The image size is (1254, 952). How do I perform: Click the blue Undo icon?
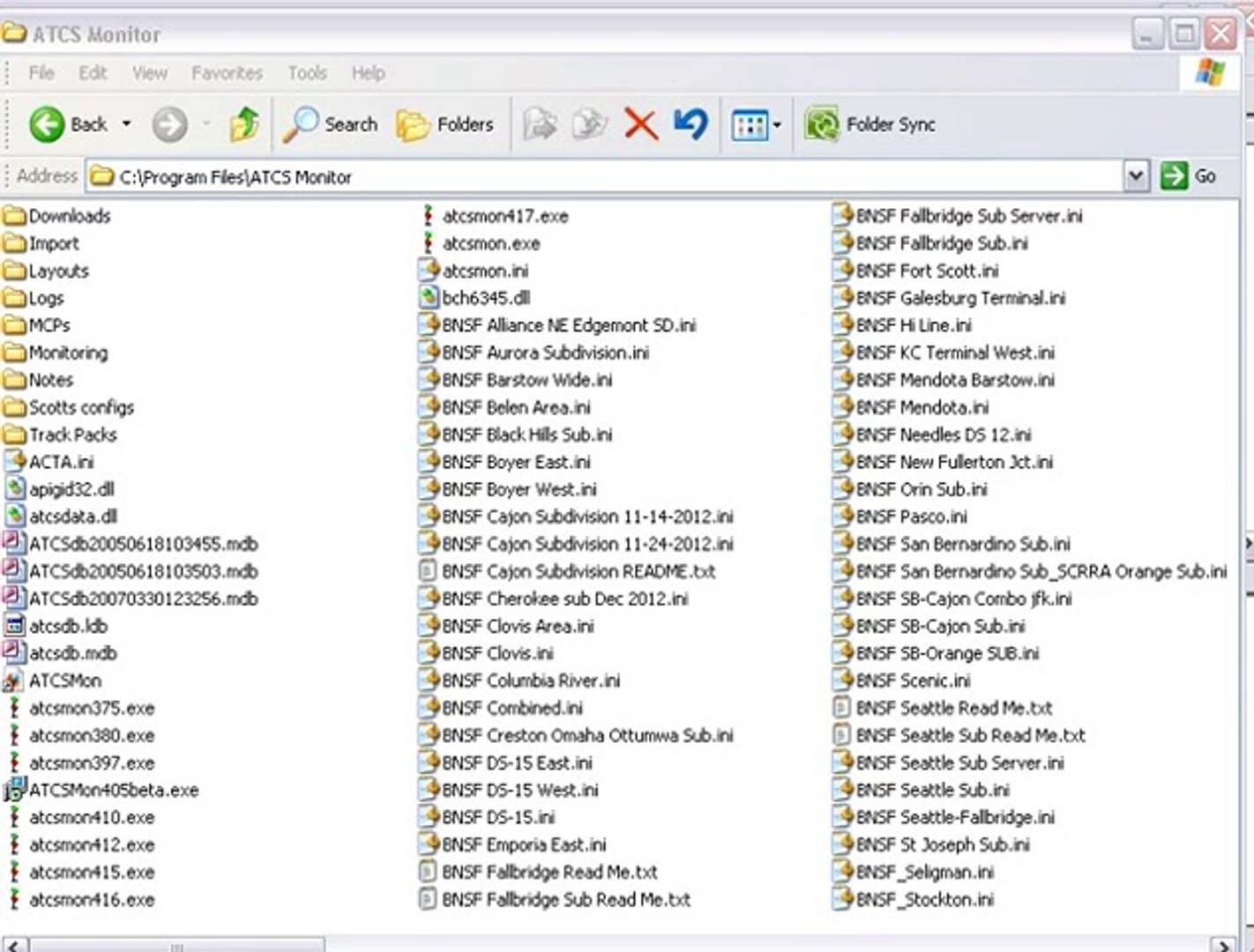click(x=690, y=124)
